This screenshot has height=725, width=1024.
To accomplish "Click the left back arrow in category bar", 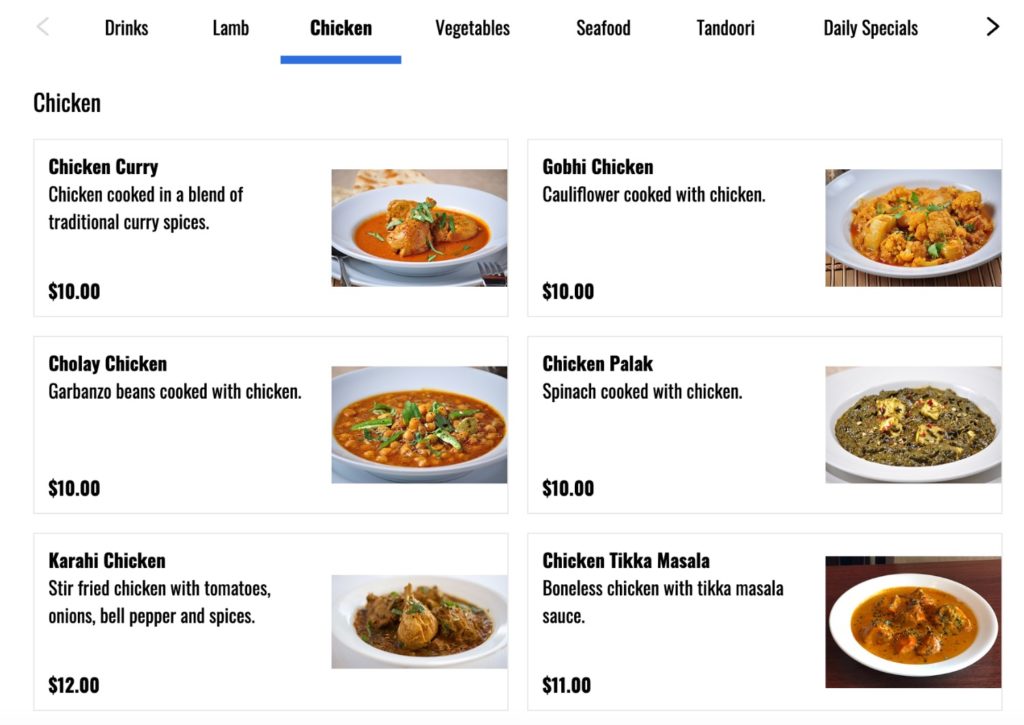I will click(x=42, y=27).
